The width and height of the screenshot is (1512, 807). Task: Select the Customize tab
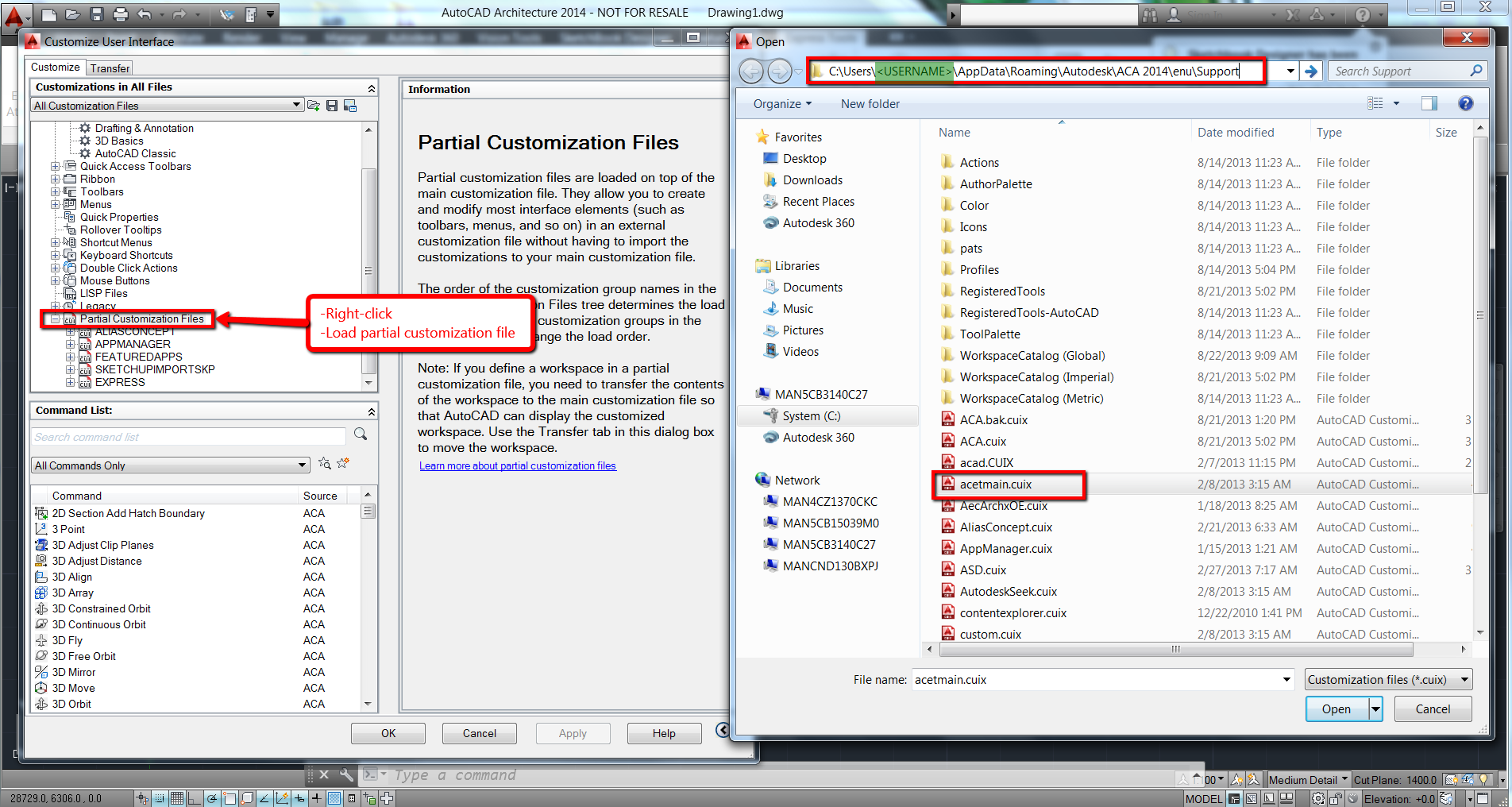point(56,68)
